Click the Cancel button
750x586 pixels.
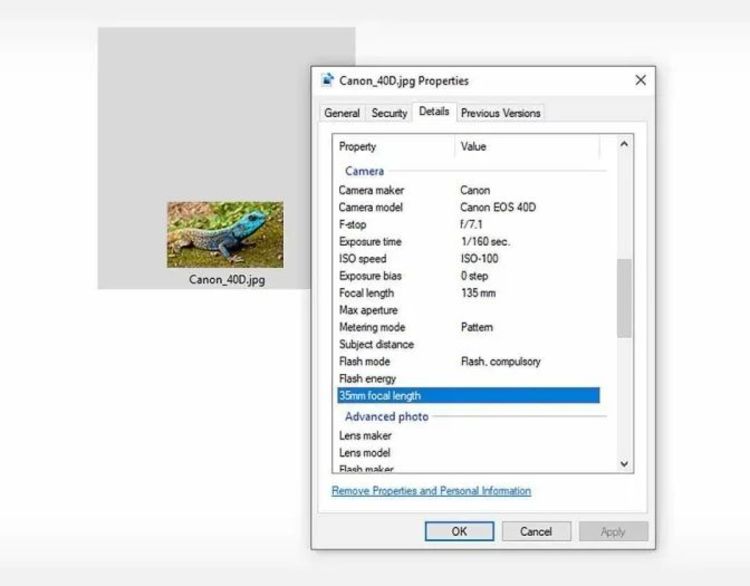(536, 531)
